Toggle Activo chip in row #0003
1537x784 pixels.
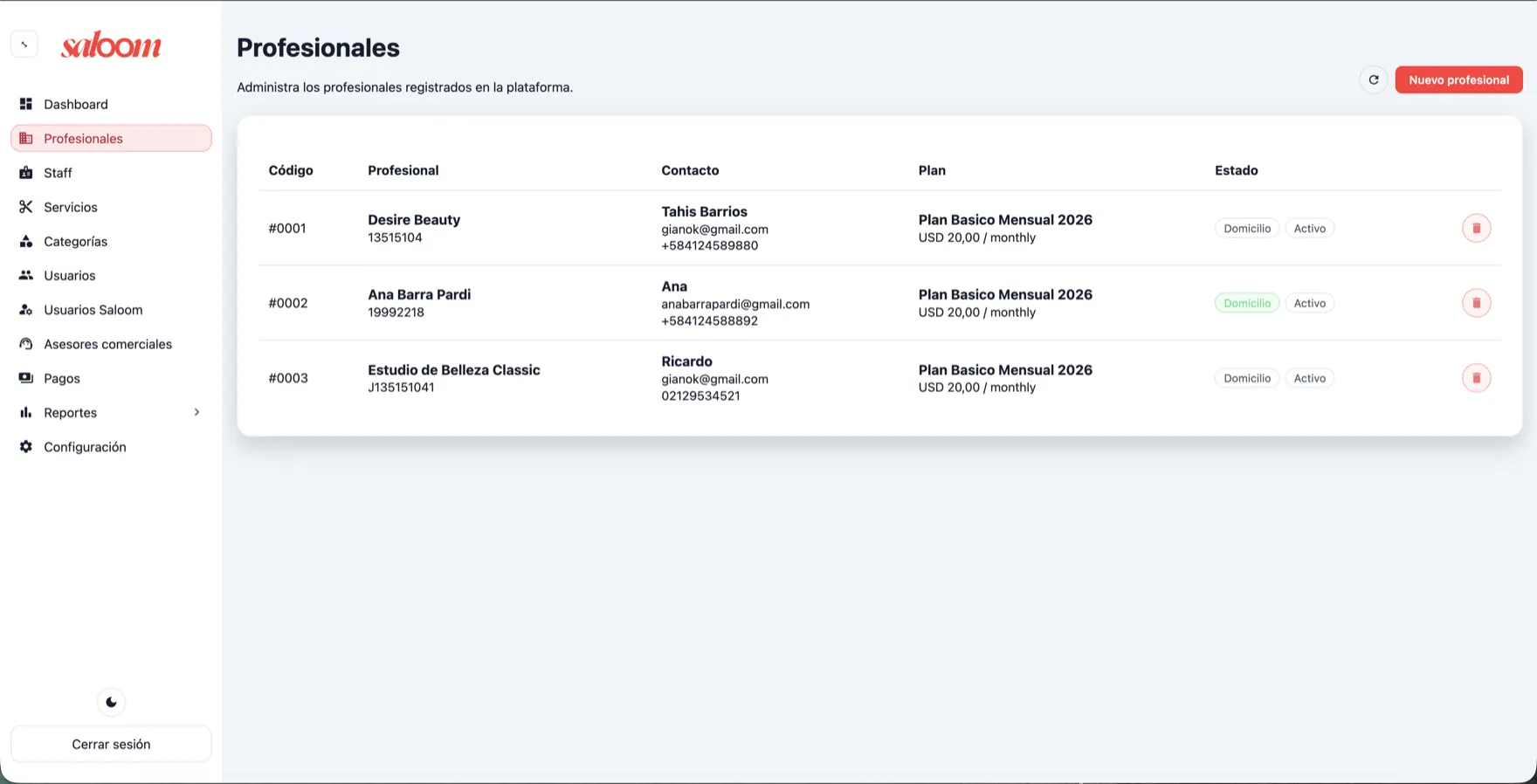1310,378
